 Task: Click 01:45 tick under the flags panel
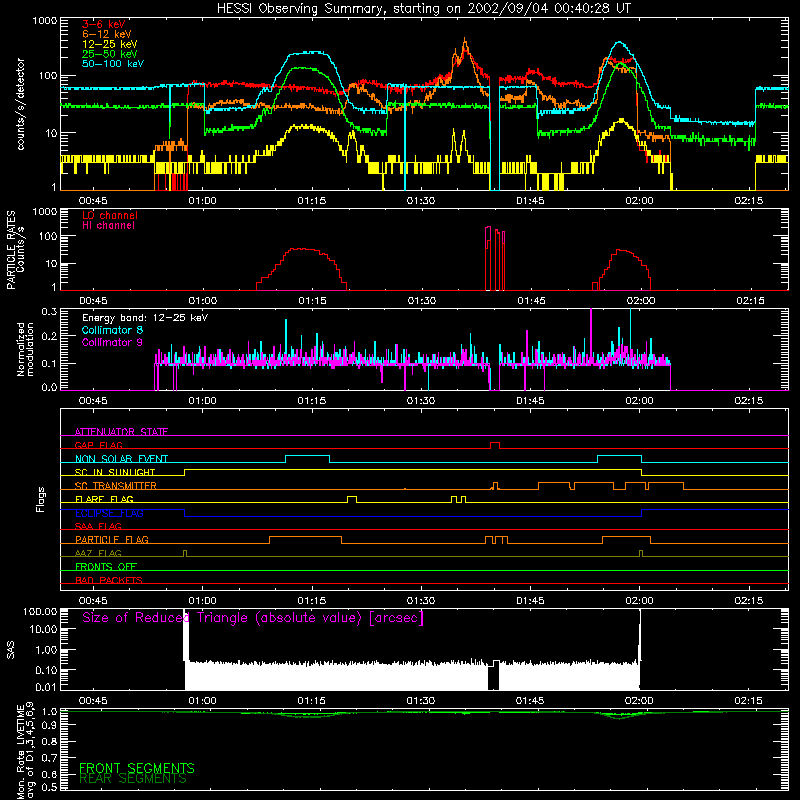pos(530,601)
